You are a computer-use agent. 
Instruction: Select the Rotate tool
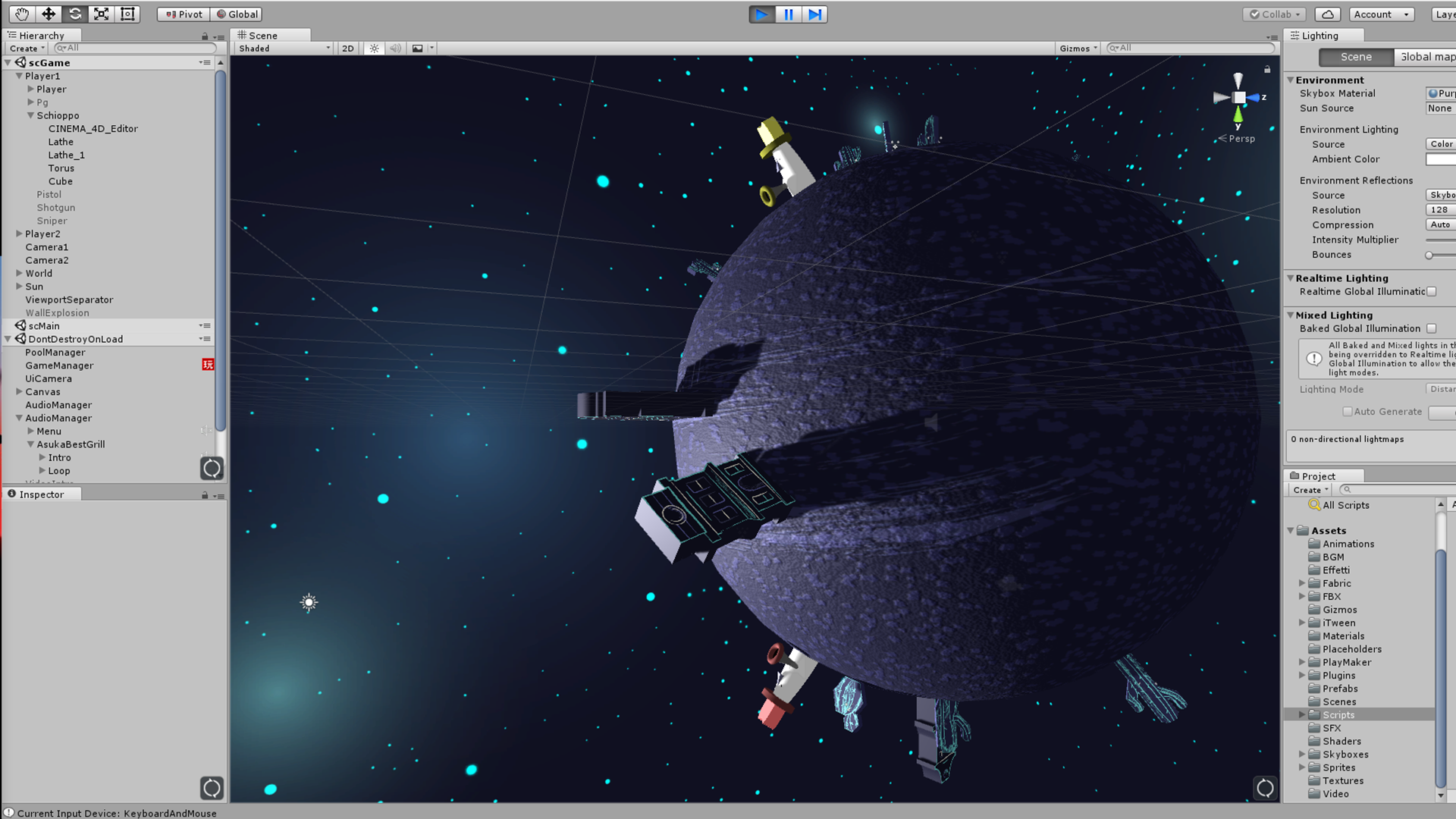tap(75, 14)
